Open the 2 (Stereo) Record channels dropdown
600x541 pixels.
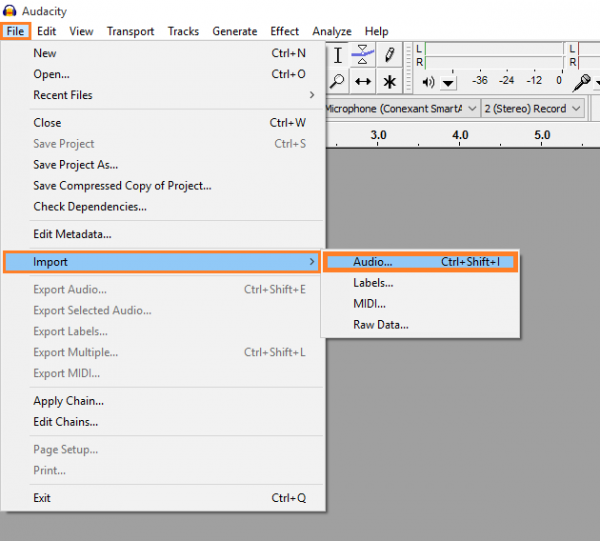click(533, 109)
